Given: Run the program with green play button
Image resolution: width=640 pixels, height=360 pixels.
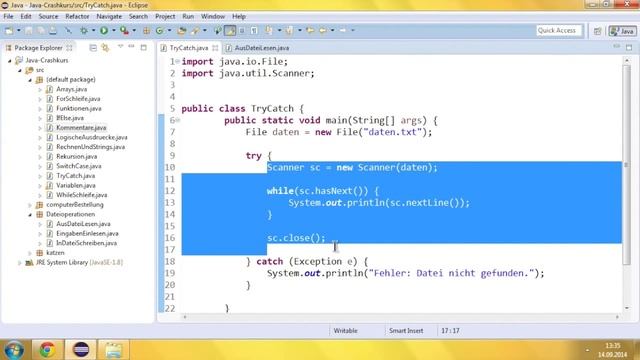Looking at the screenshot, I should coord(104,30).
